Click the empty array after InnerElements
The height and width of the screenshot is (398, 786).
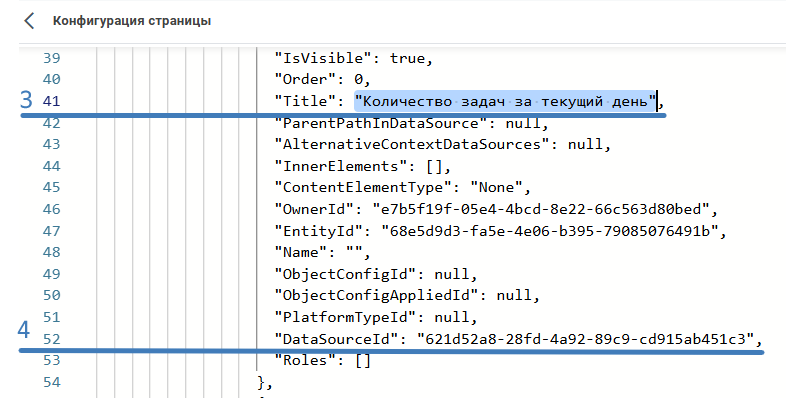pos(434,166)
